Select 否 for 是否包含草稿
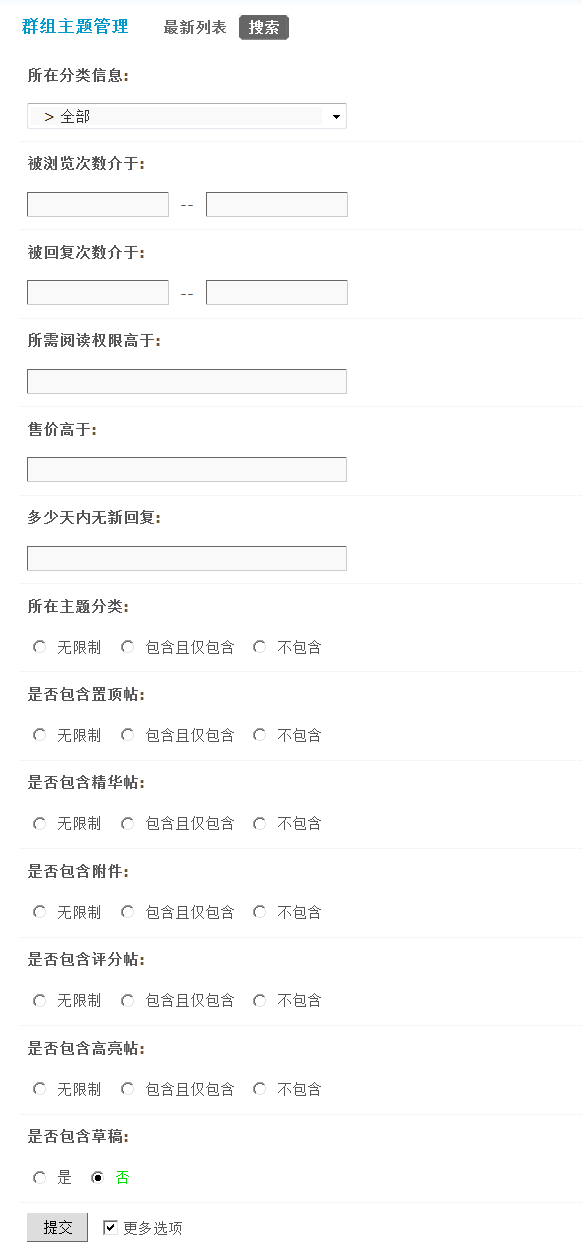The height and width of the screenshot is (1245, 582). [x=97, y=1177]
